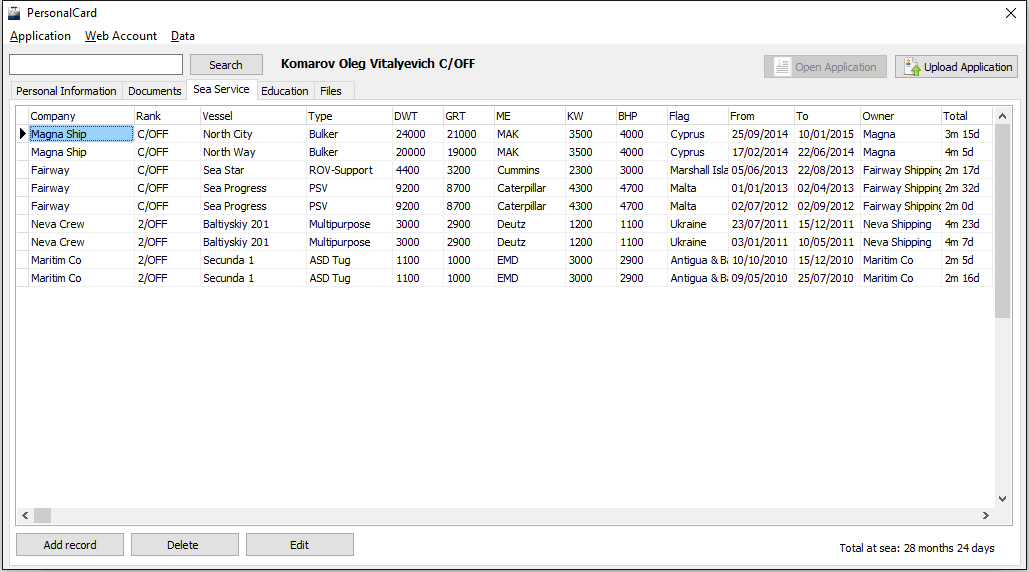The width and height of the screenshot is (1029, 572).
Task: Switch to the Documents tab
Action: (x=154, y=91)
